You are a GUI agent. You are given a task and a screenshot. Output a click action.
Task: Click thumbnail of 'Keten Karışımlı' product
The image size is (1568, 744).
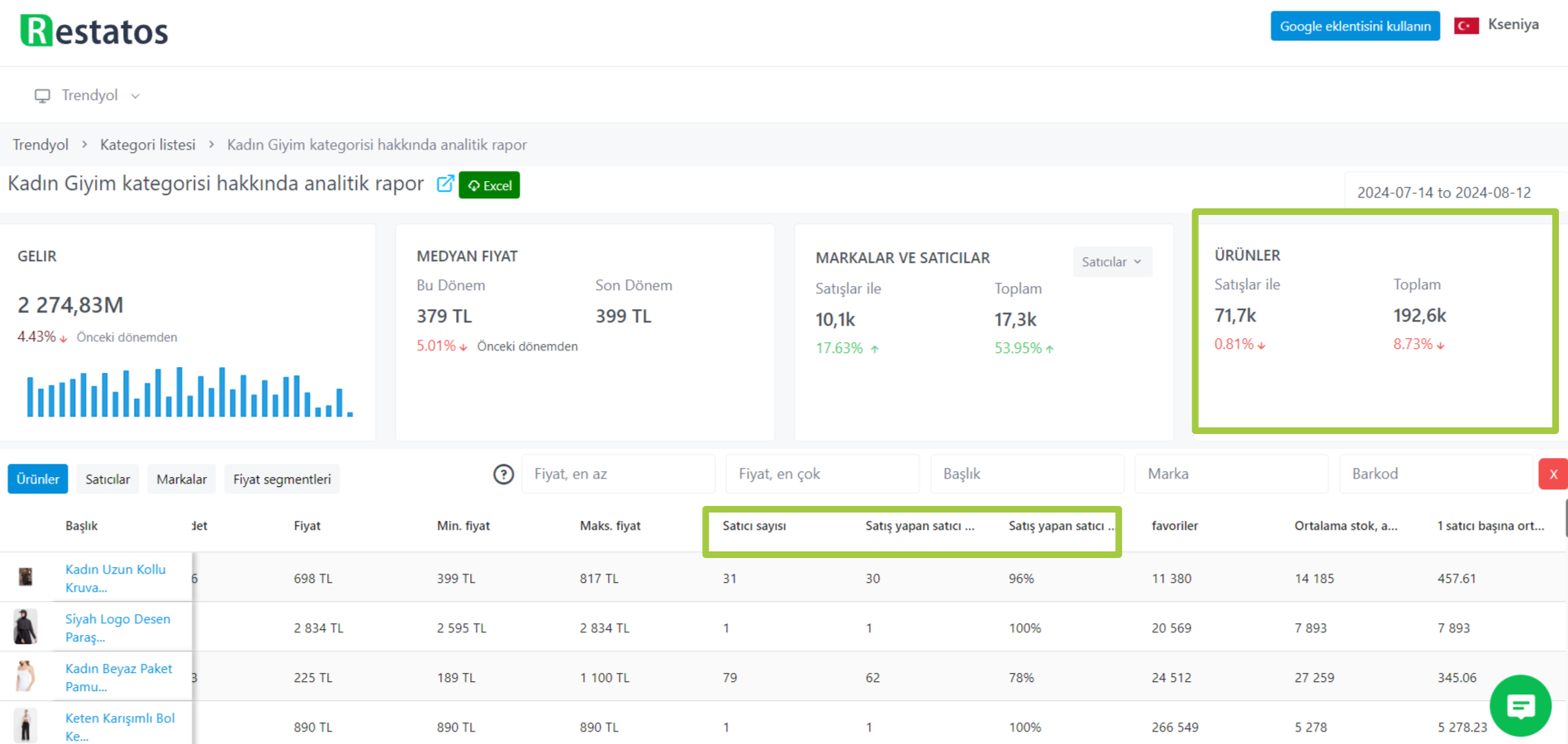(x=26, y=726)
